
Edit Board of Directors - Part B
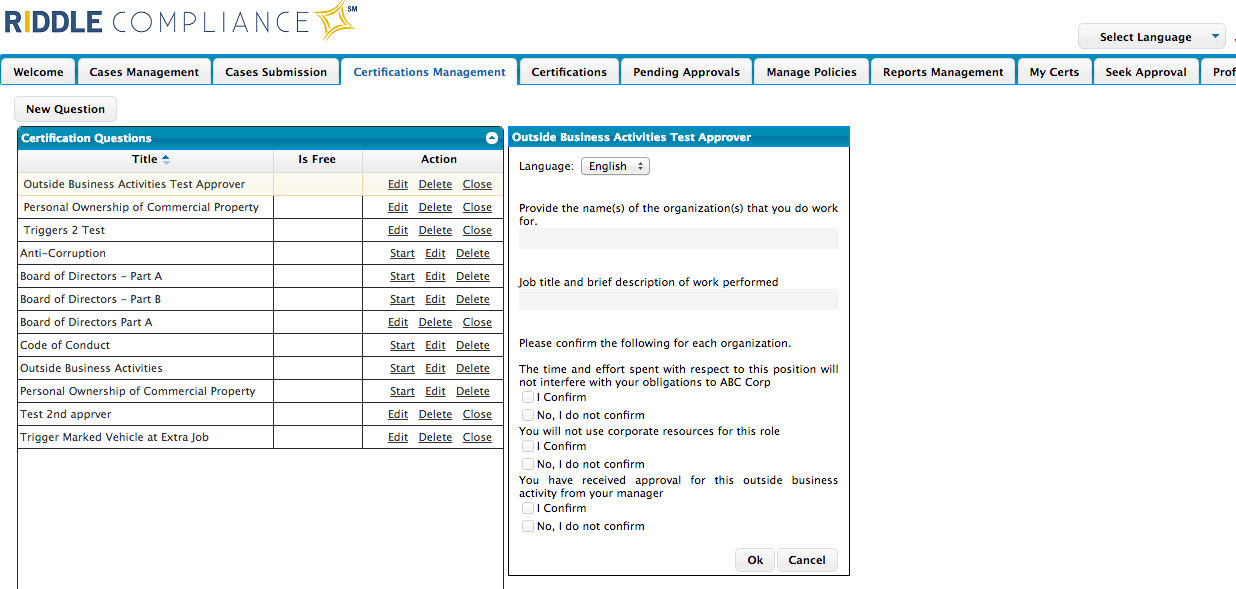[x=435, y=299]
